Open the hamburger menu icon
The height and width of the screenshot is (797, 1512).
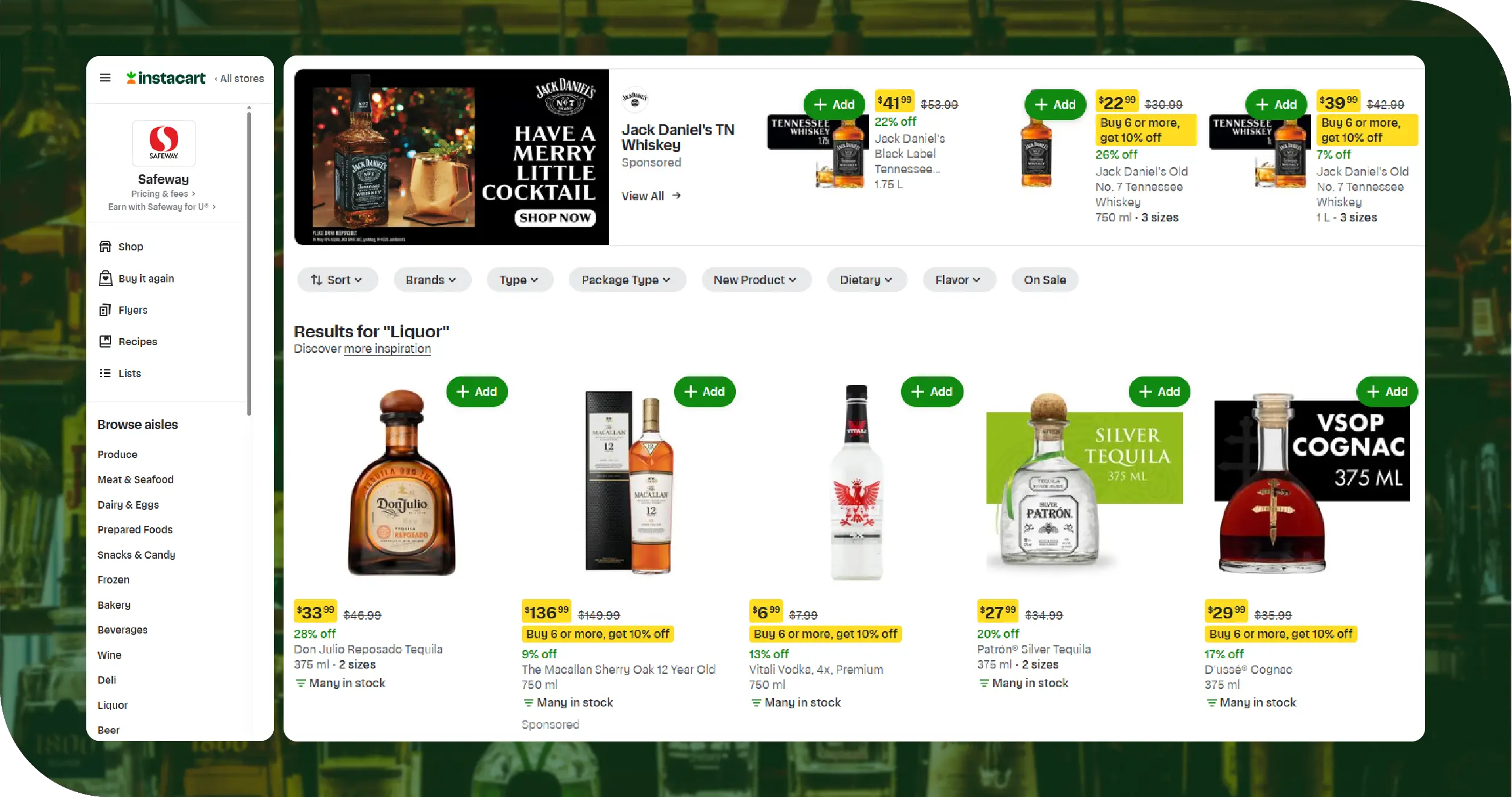coord(105,78)
